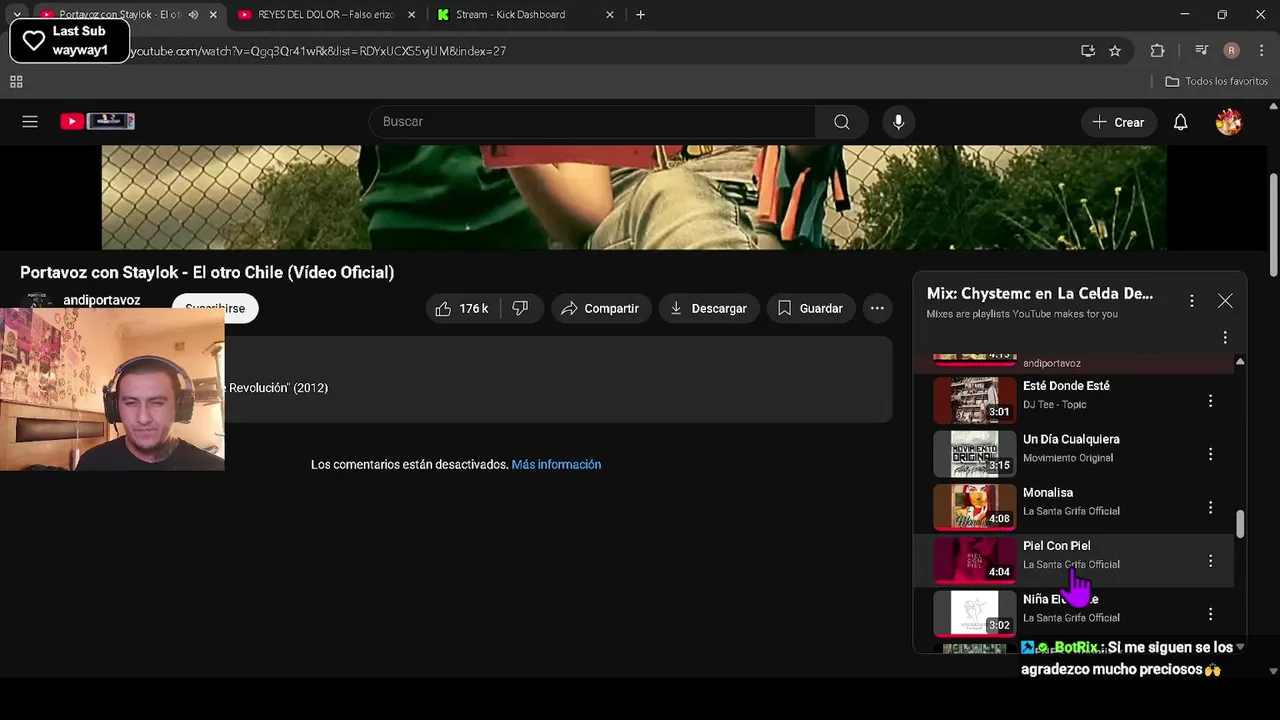Open the YouTube account avatar menu
1280x720 pixels.
(x=1229, y=122)
